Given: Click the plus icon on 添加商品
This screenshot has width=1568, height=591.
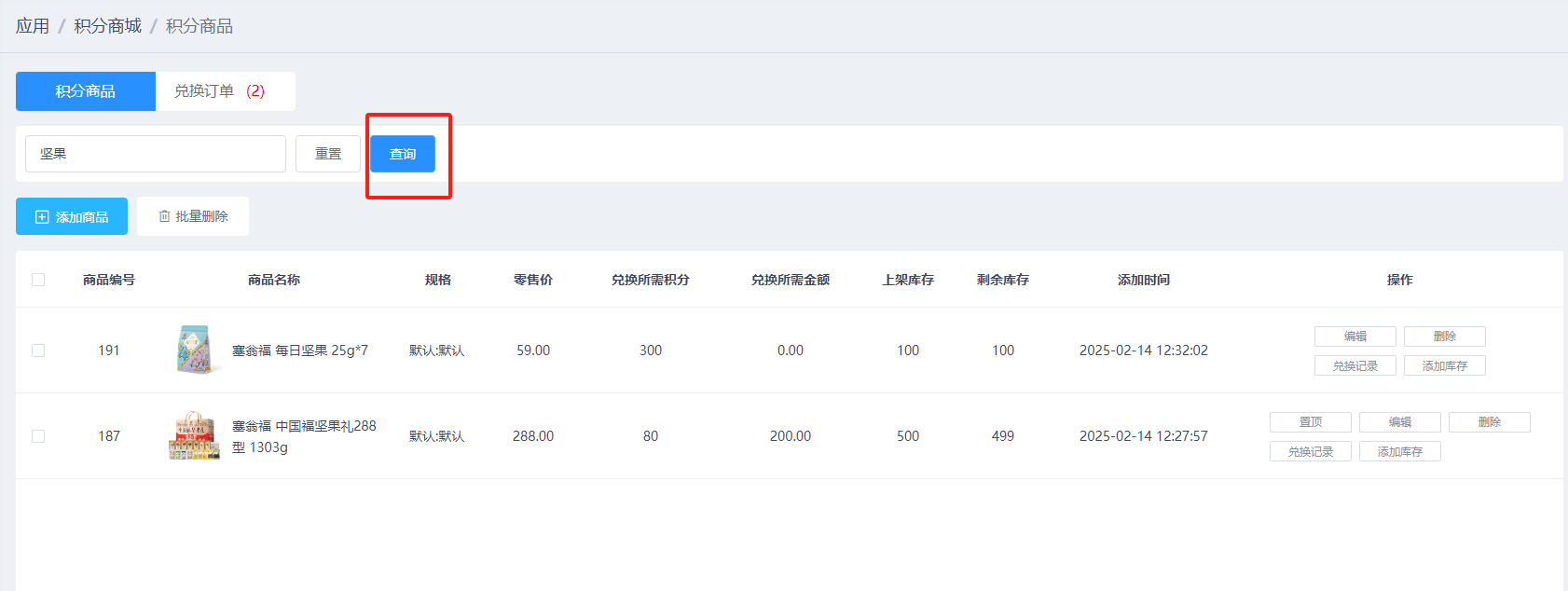Looking at the screenshot, I should point(42,217).
